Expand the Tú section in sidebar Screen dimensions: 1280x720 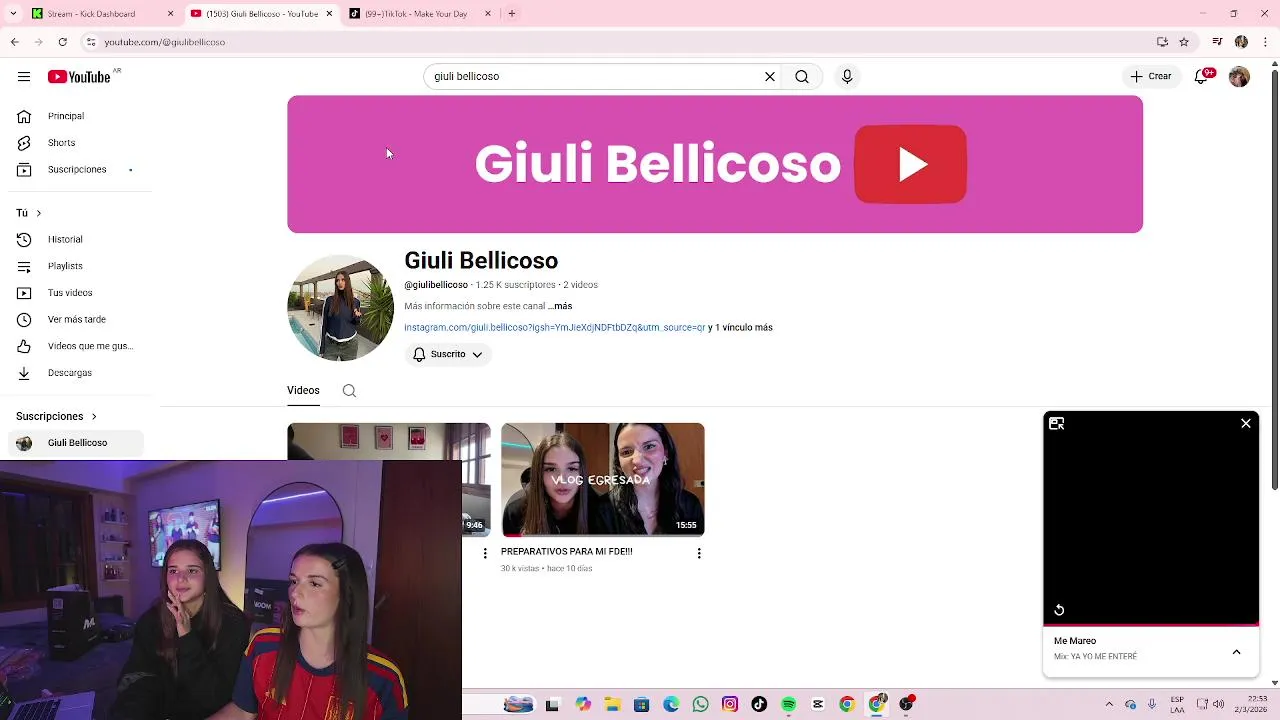(29, 213)
